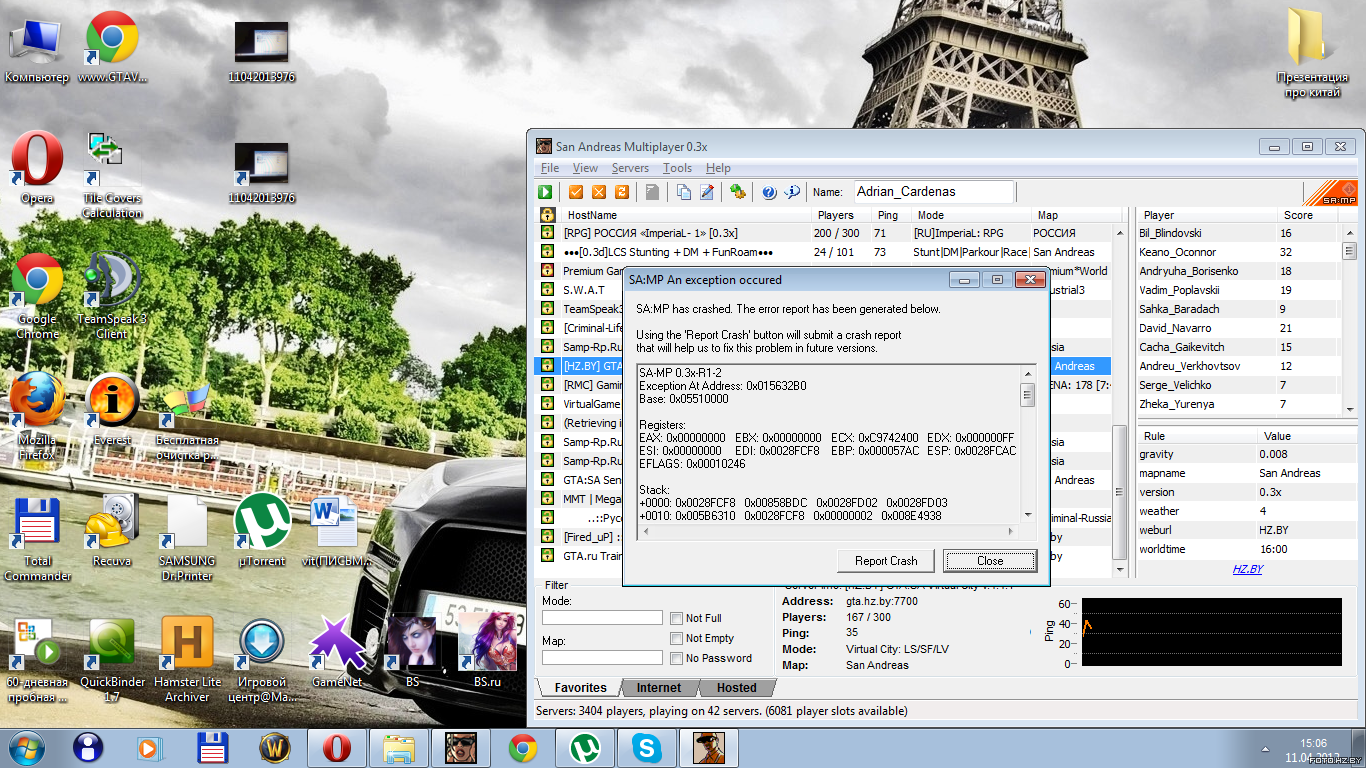The image size is (1366, 768).
Task: Open the View menu
Action: point(585,168)
